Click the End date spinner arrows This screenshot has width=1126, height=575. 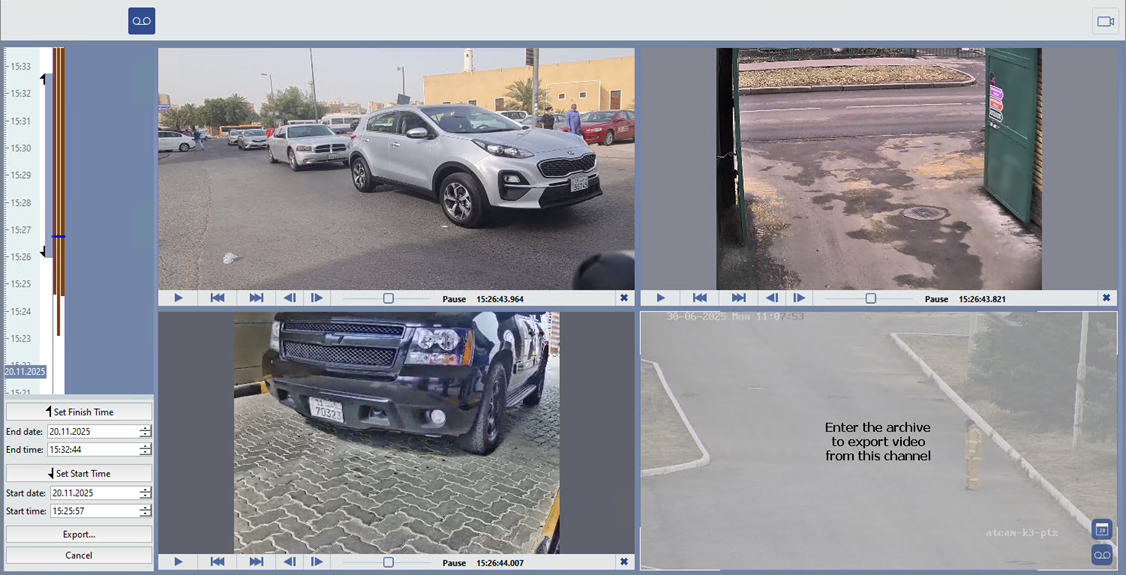[146, 432]
